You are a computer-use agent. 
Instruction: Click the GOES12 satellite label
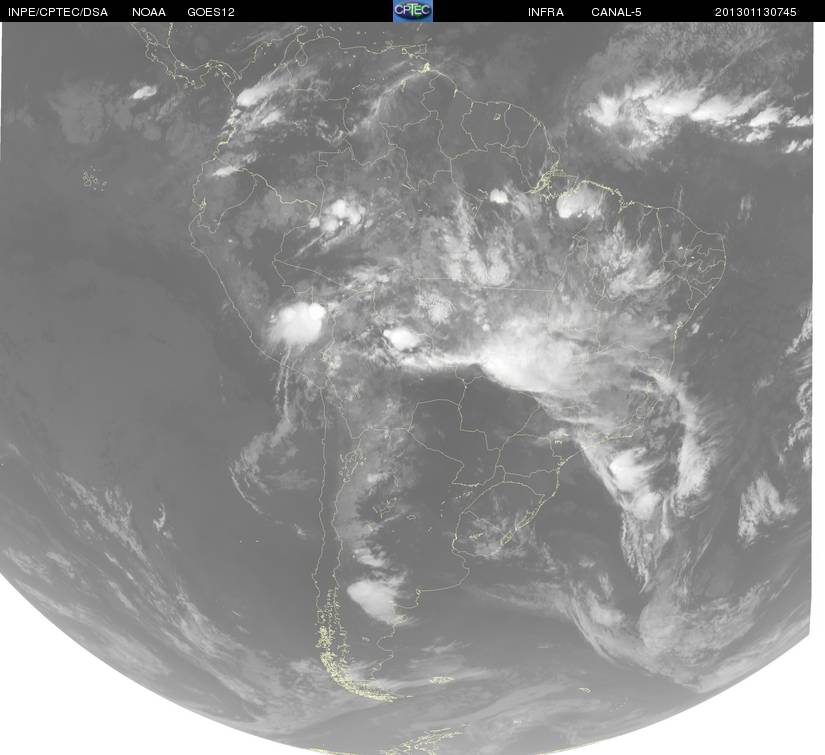tap(211, 12)
